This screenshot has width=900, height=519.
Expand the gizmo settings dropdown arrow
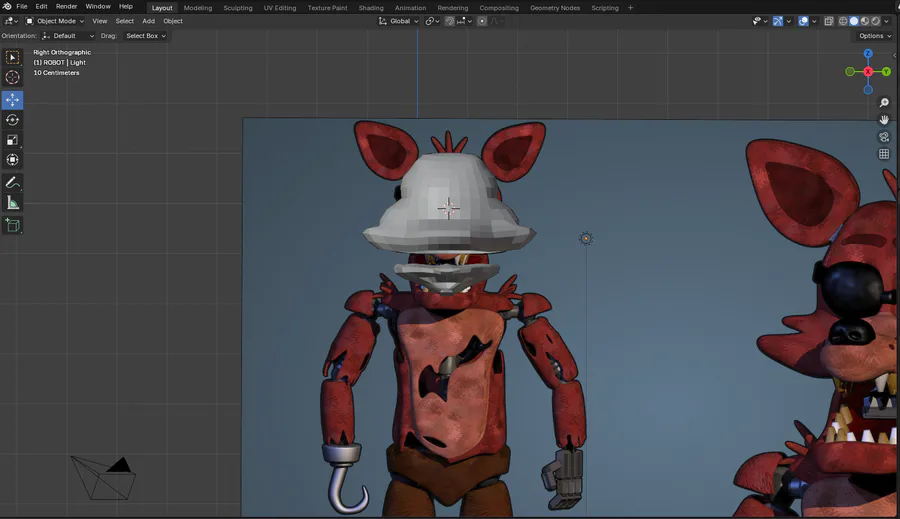pos(789,21)
